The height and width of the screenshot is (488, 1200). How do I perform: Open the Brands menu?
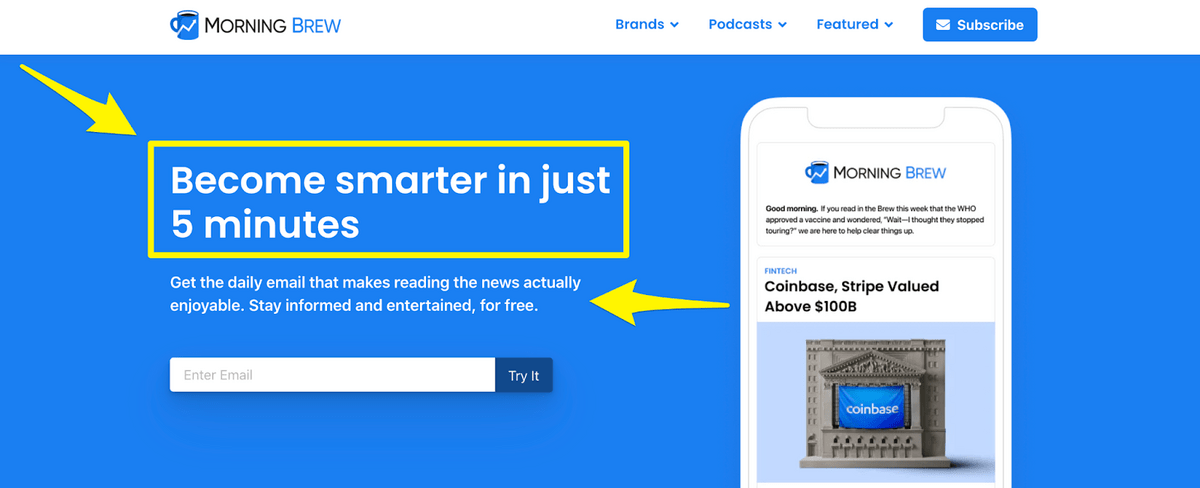pos(647,24)
